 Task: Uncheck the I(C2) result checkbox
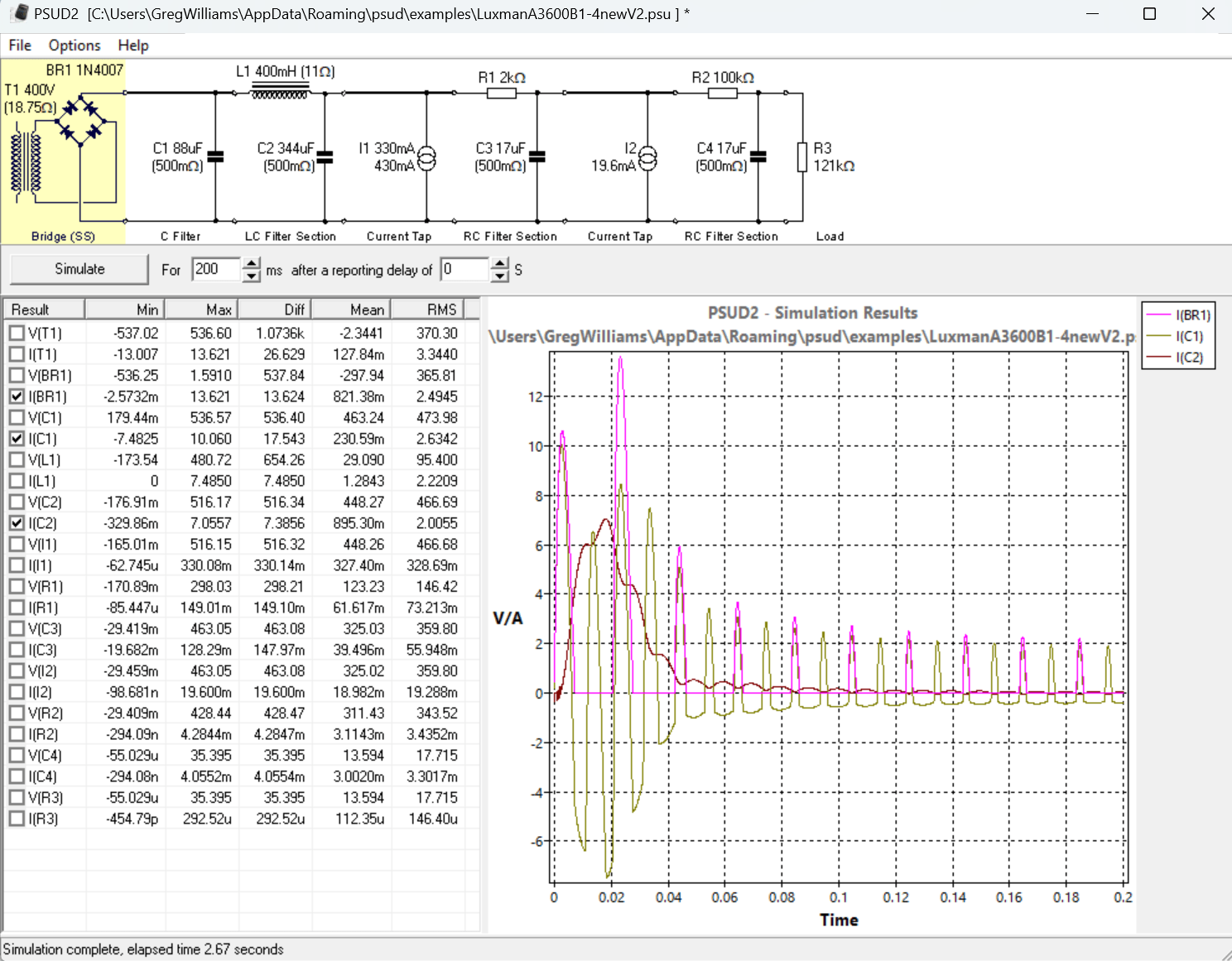point(17,523)
